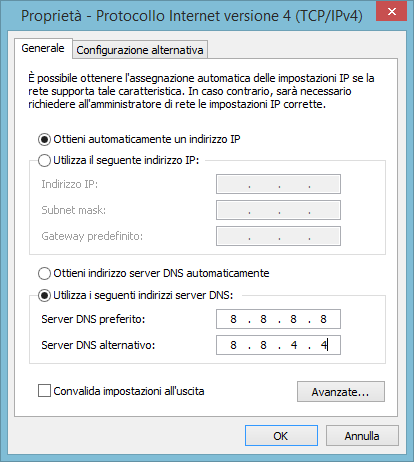
Task: Click the Server DNS alternativo field
Action: [278, 345]
